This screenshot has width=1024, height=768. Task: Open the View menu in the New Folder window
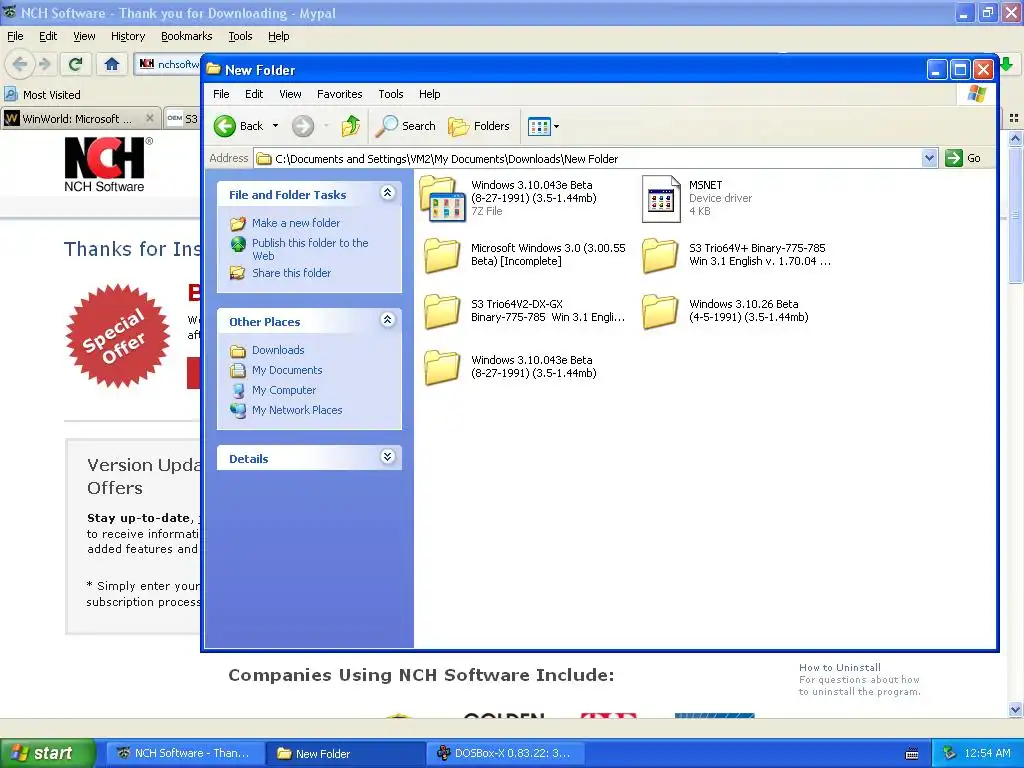click(290, 94)
